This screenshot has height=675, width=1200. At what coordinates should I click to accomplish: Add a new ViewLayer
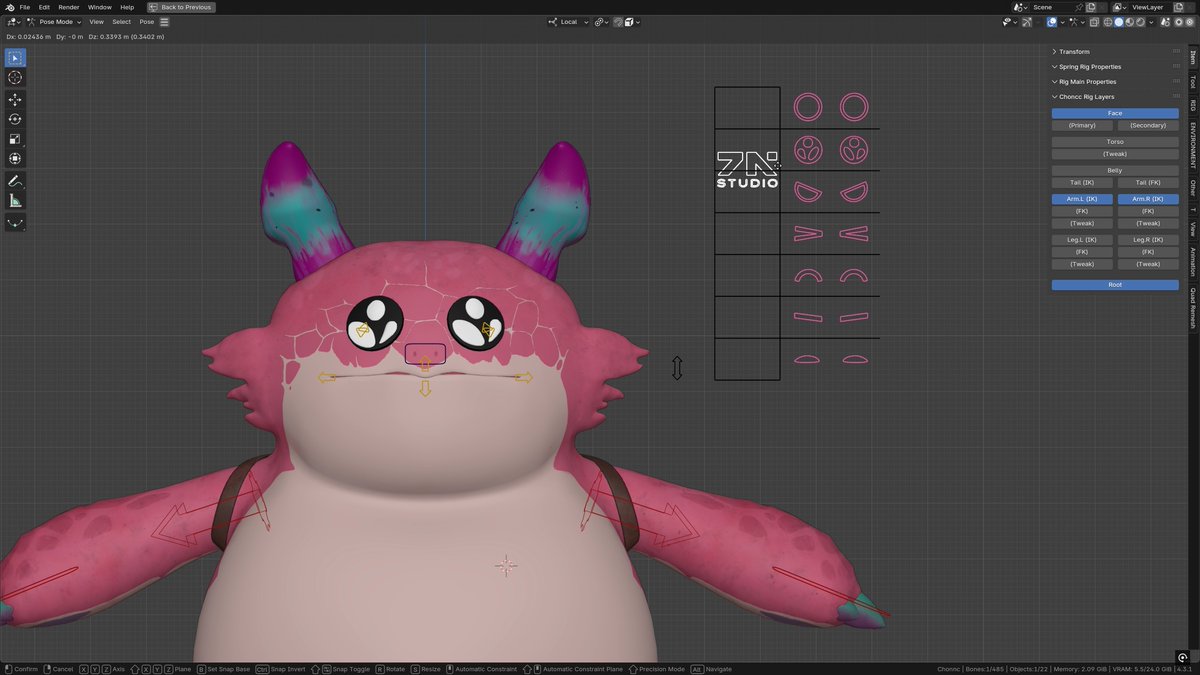pyautogui.click(x=1179, y=7)
